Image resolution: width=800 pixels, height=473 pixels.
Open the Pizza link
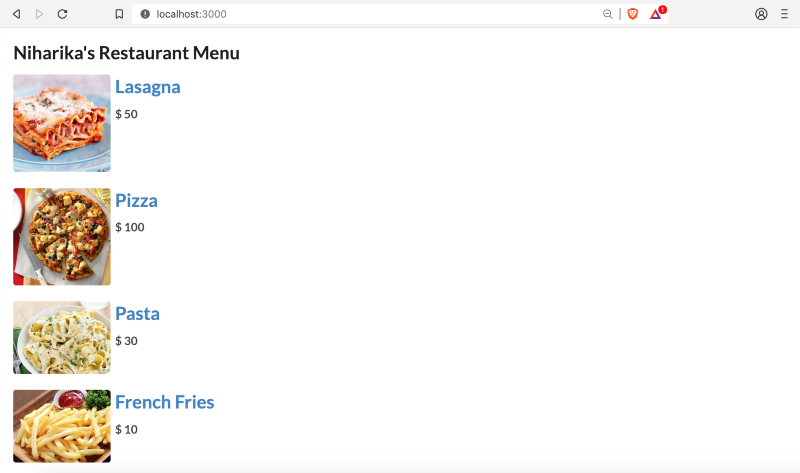click(x=136, y=201)
